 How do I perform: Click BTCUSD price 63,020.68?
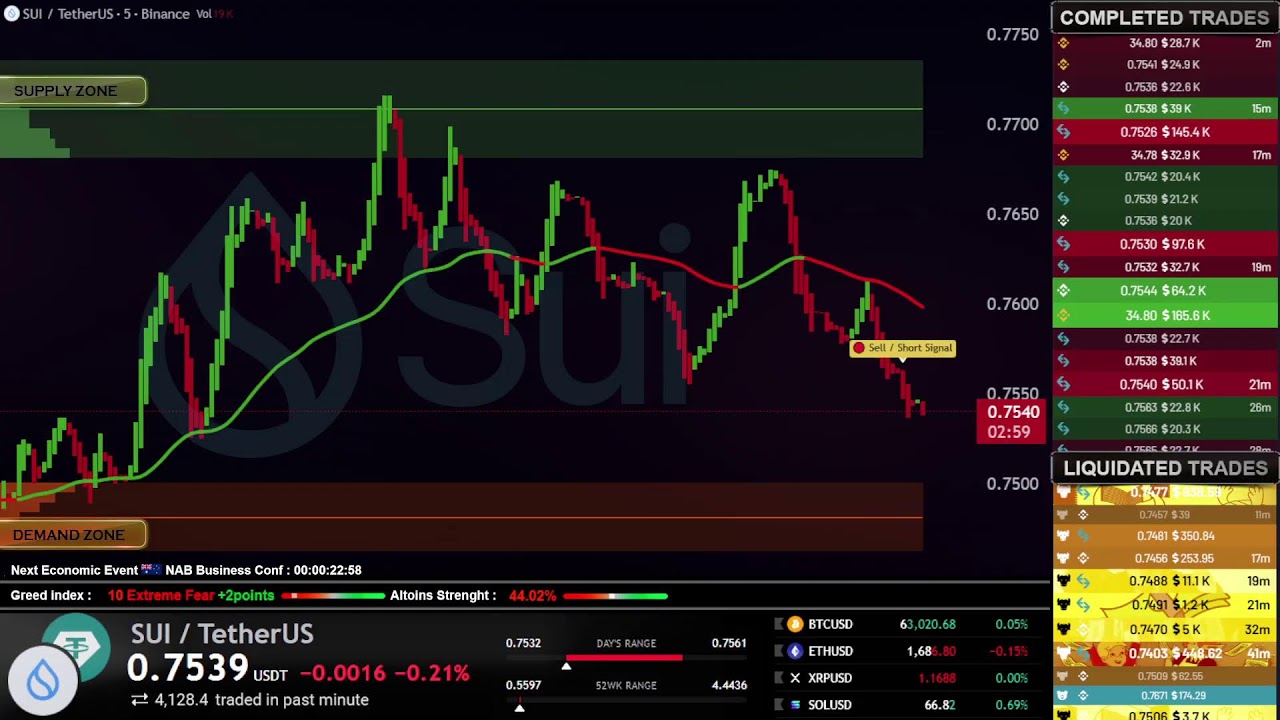927,624
